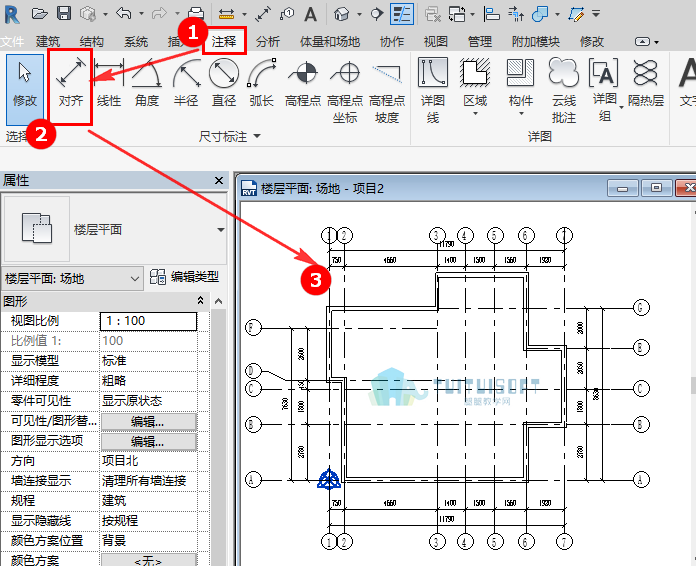Collapse the 图形 properties group
The image size is (696, 566).
(x=200, y=301)
